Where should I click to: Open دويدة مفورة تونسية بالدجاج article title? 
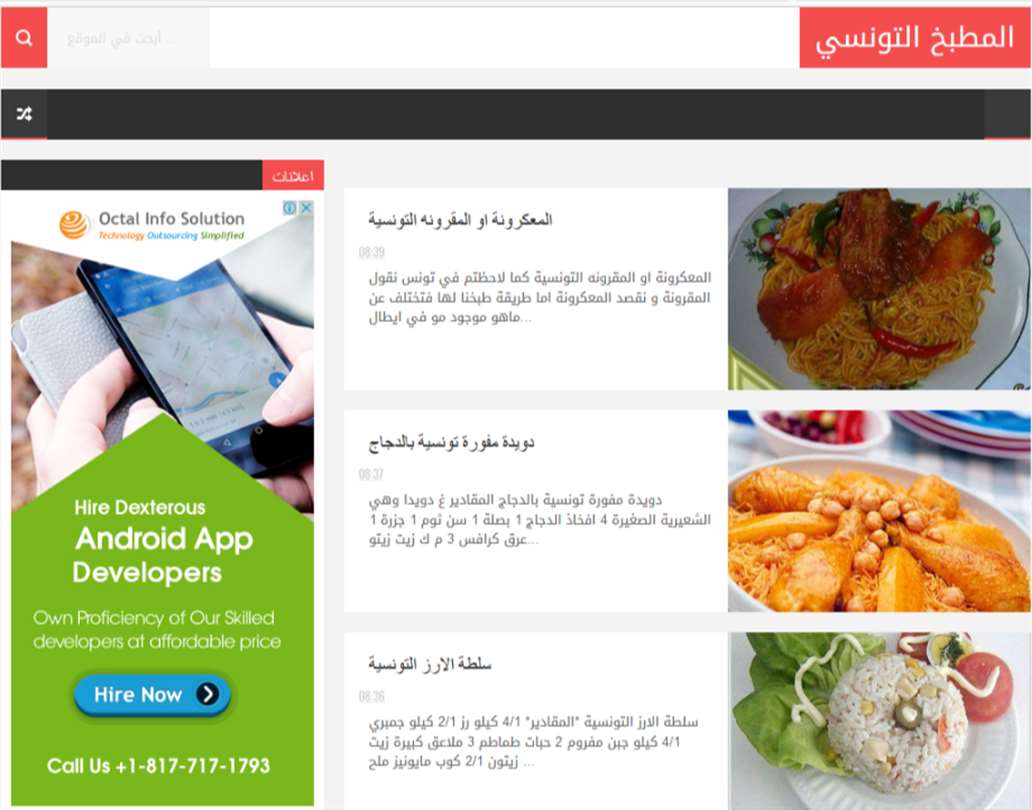[x=452, y=442]
